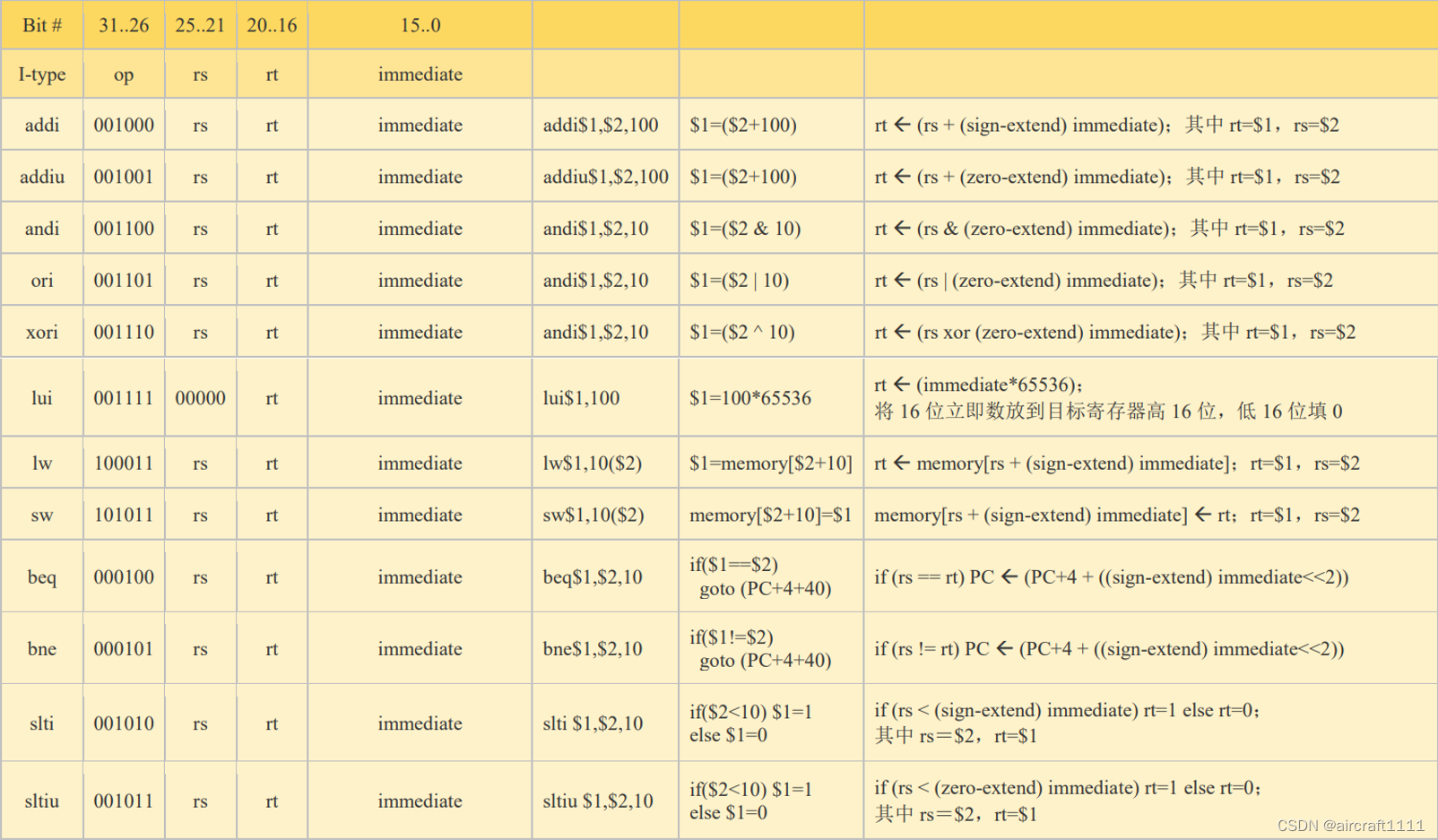
Task: Click lw memory load description
Action: point(1117,463)
